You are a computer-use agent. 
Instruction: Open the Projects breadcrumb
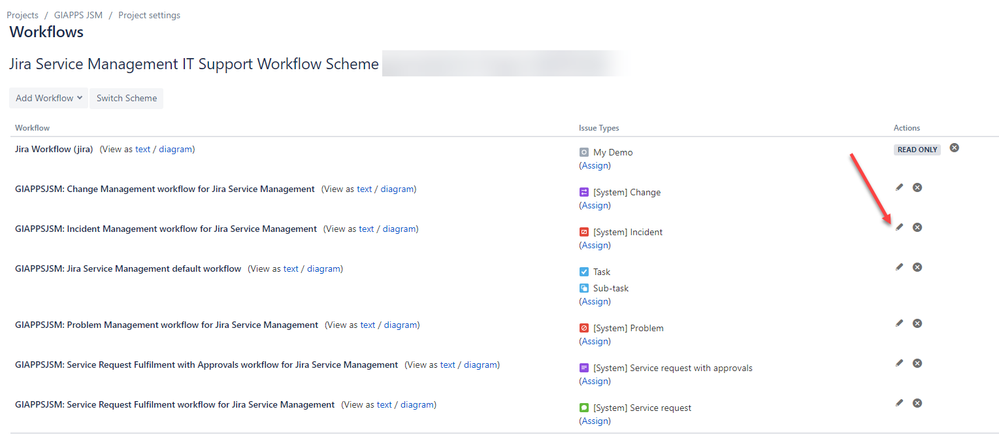22,15
